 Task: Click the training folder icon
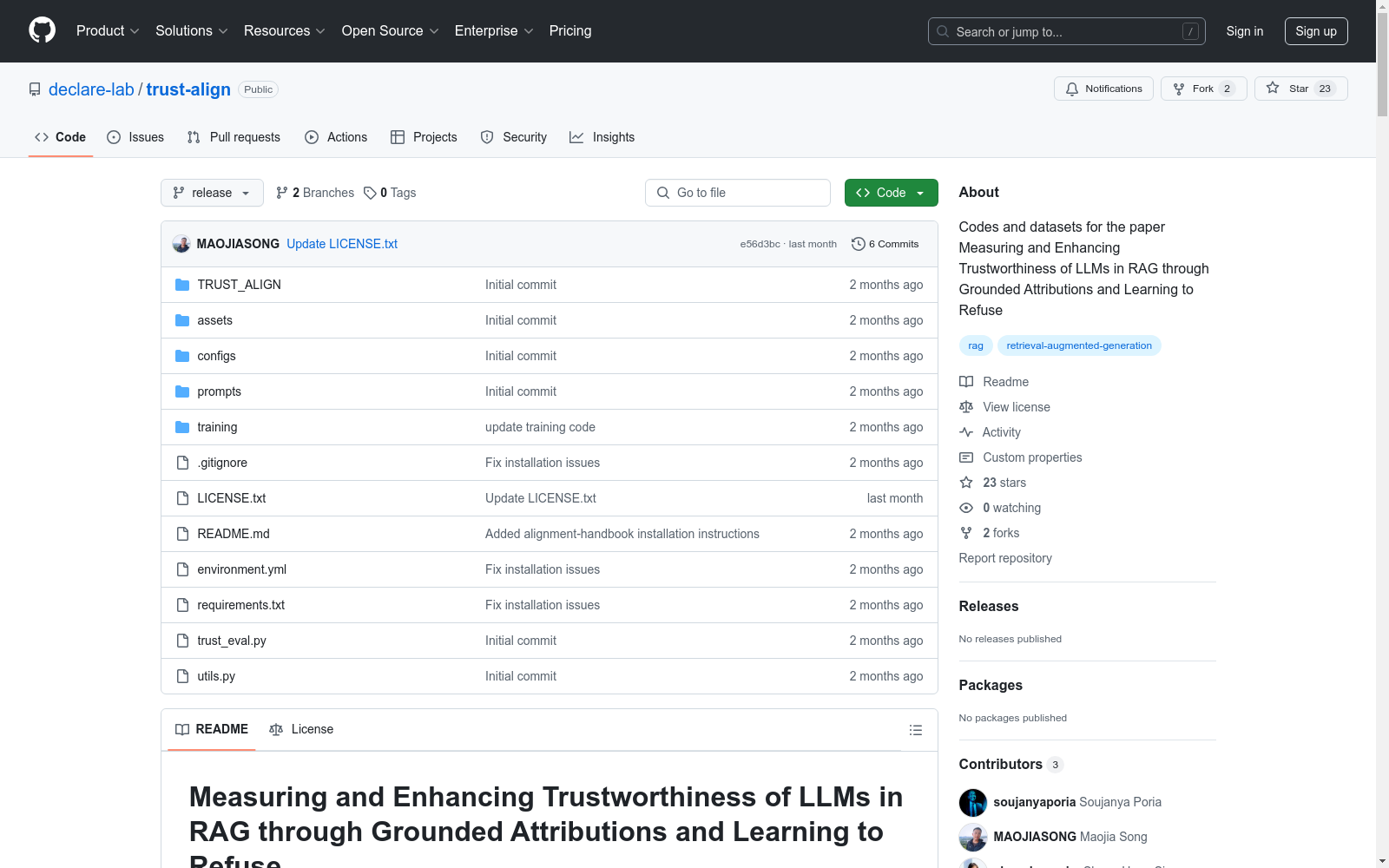coord(182,427)
